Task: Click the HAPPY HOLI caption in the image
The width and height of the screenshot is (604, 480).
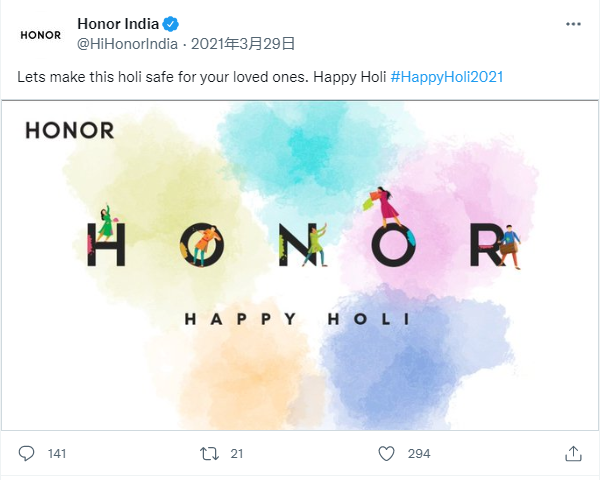Action: (299, 319)
